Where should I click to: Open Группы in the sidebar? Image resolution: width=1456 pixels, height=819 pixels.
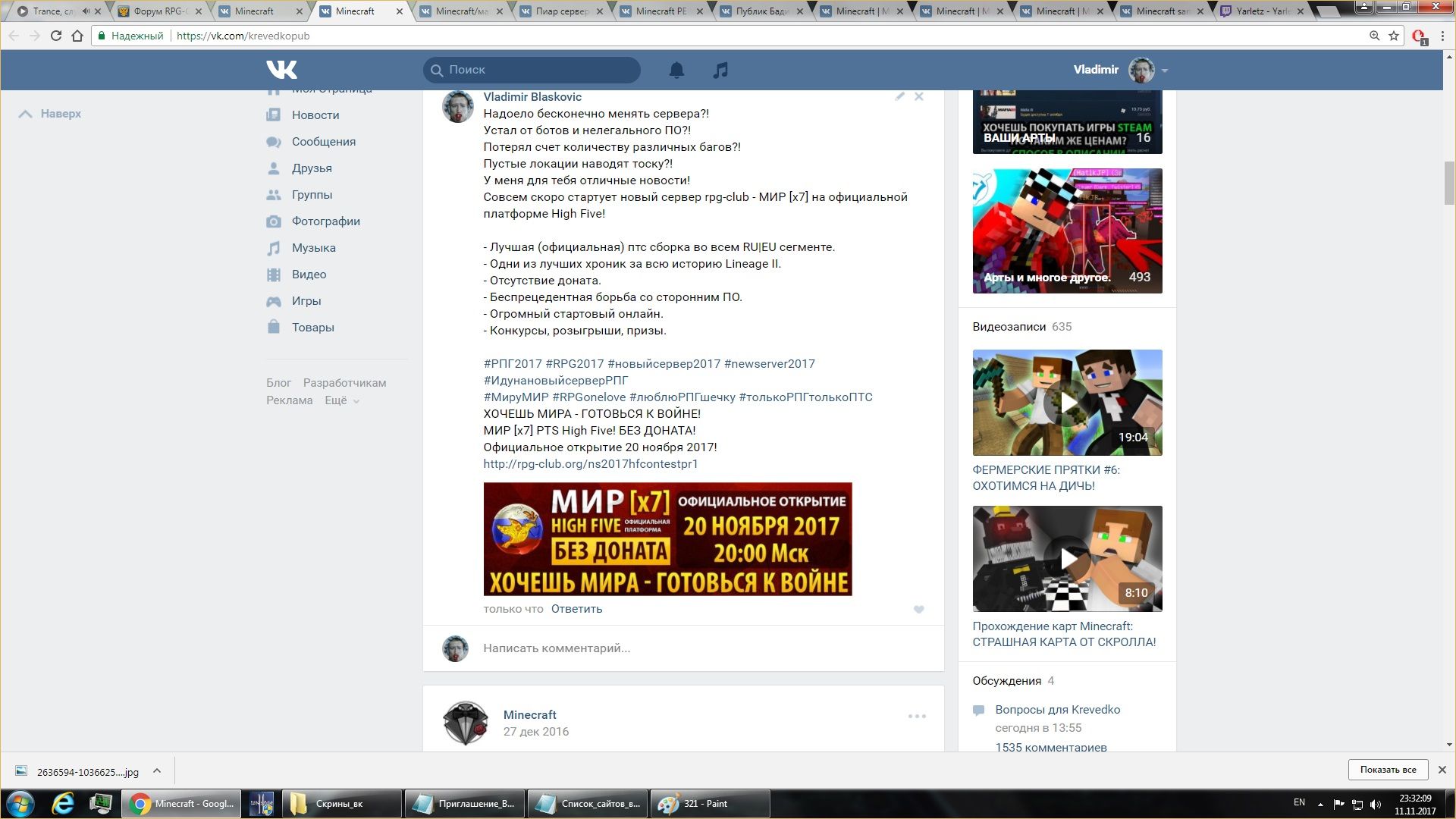[x=312, y=195]
